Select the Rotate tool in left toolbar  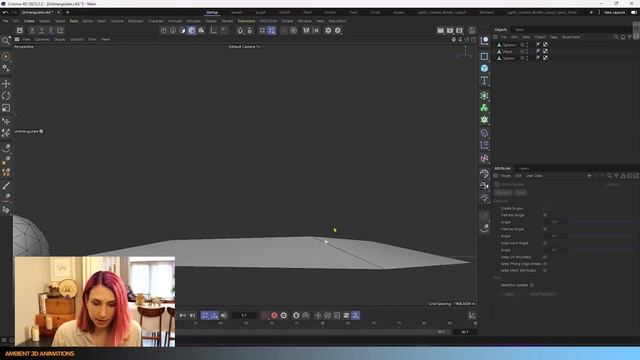(x=6, y=96)
